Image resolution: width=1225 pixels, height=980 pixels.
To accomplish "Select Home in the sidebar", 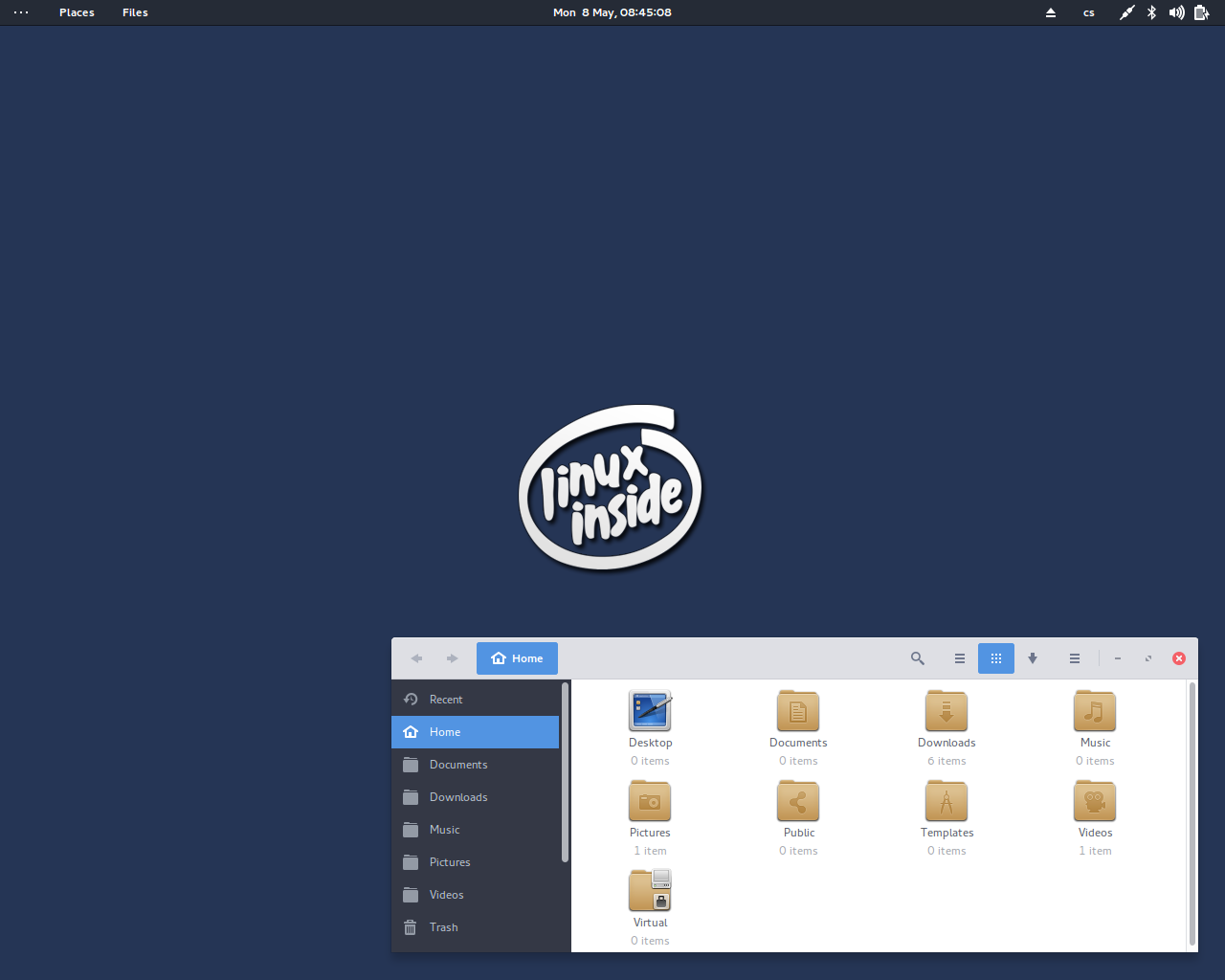I will click(x=475, y=732).
